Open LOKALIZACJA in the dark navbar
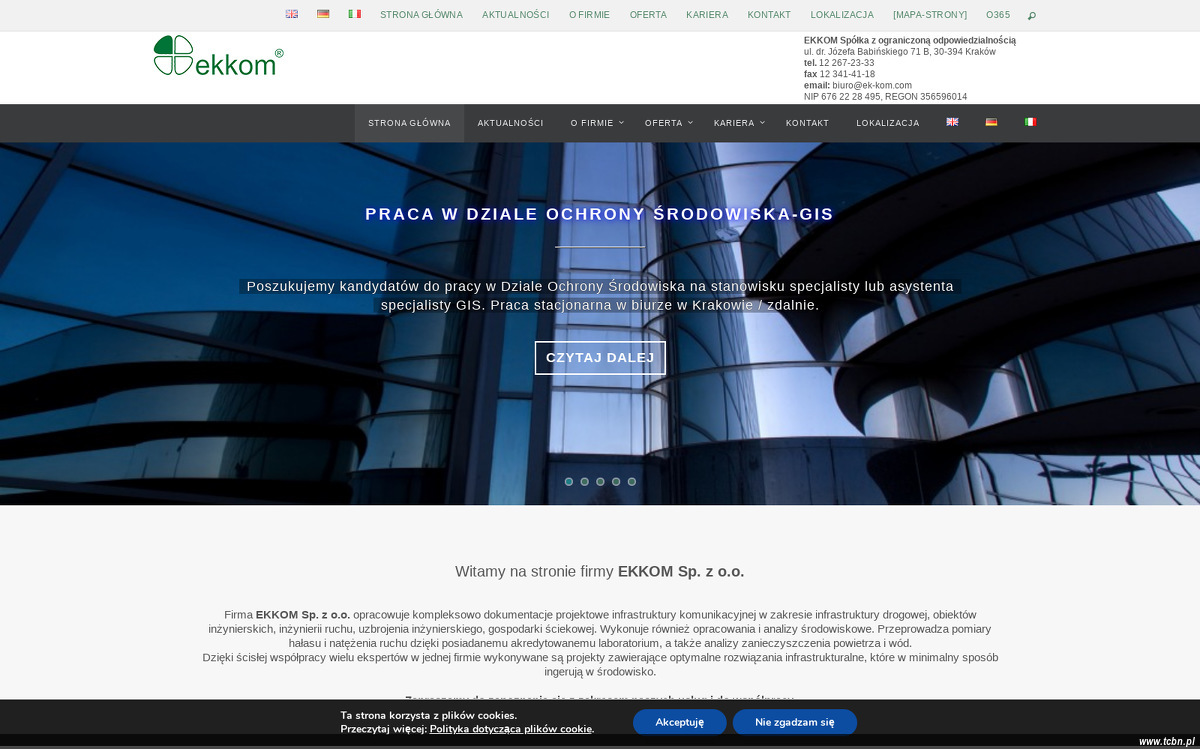This screenshot has height=749, width=1200. point(887,123)
